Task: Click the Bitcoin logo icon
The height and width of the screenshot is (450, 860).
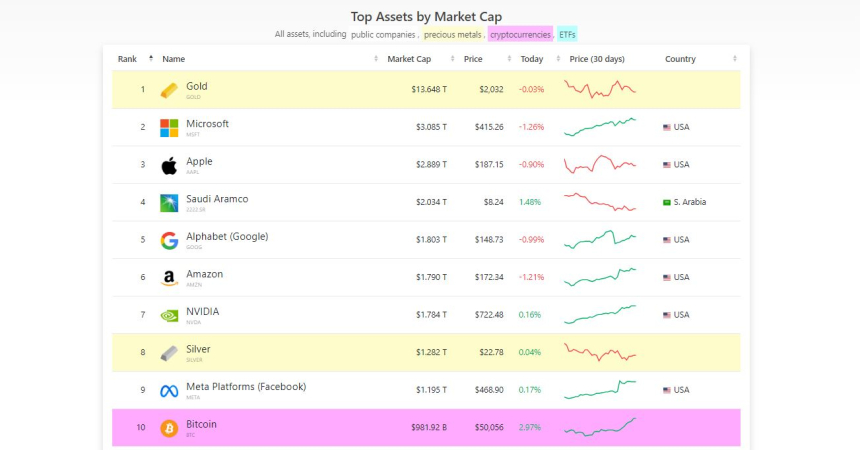Action: coord(169,428)
